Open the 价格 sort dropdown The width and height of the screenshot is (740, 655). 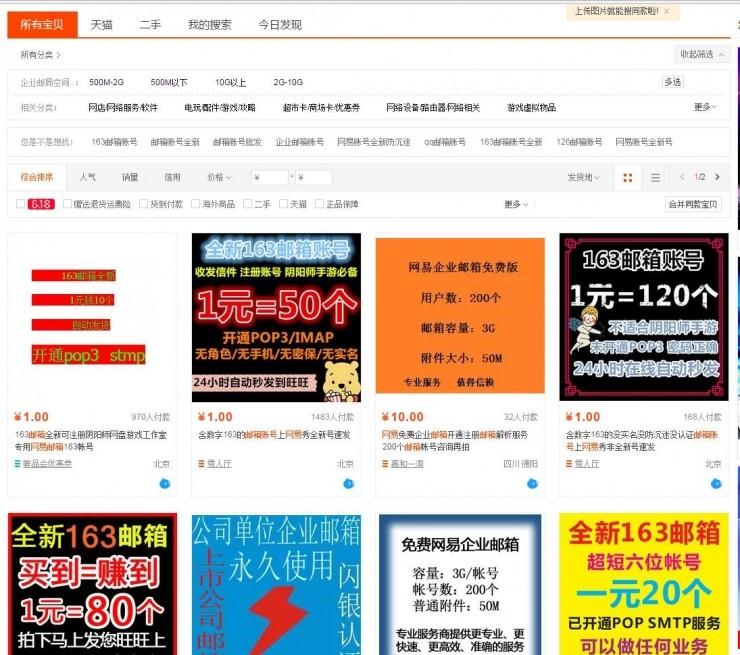pyautogui.click(x=219, y=177)
